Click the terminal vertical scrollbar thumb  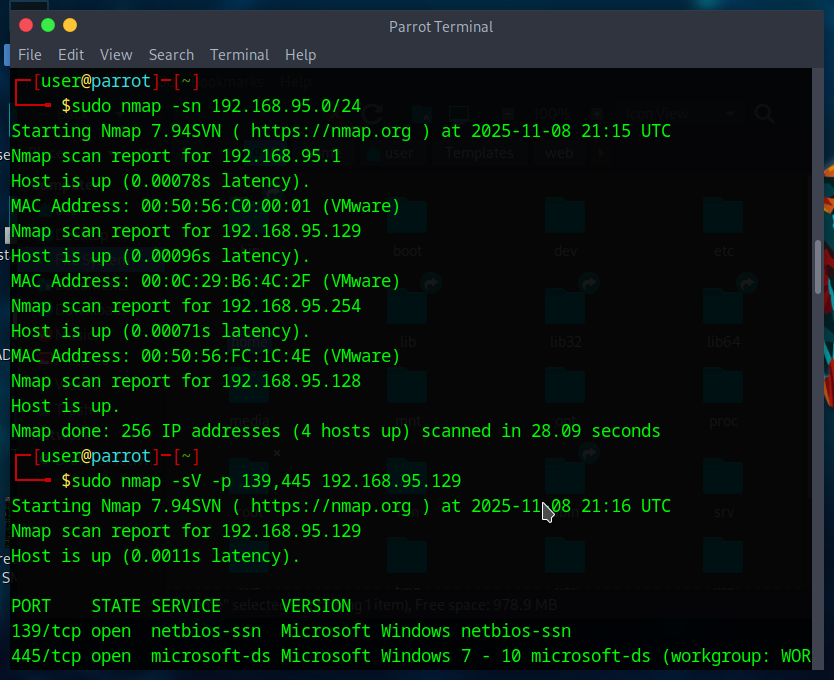point(818,267)
